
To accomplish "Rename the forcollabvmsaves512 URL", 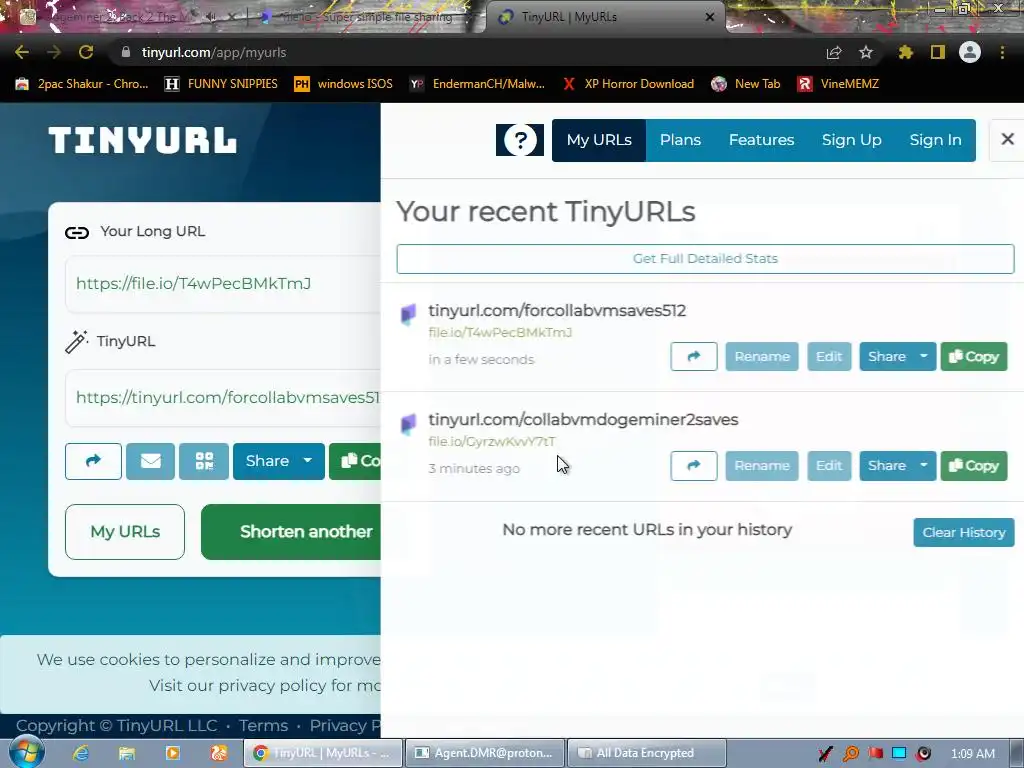I will coord(761,357).
